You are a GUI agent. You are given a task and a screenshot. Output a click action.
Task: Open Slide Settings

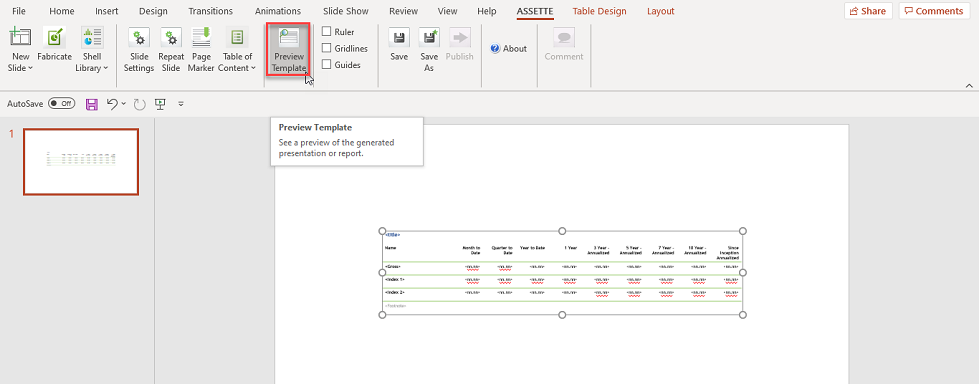click(139, 50)
